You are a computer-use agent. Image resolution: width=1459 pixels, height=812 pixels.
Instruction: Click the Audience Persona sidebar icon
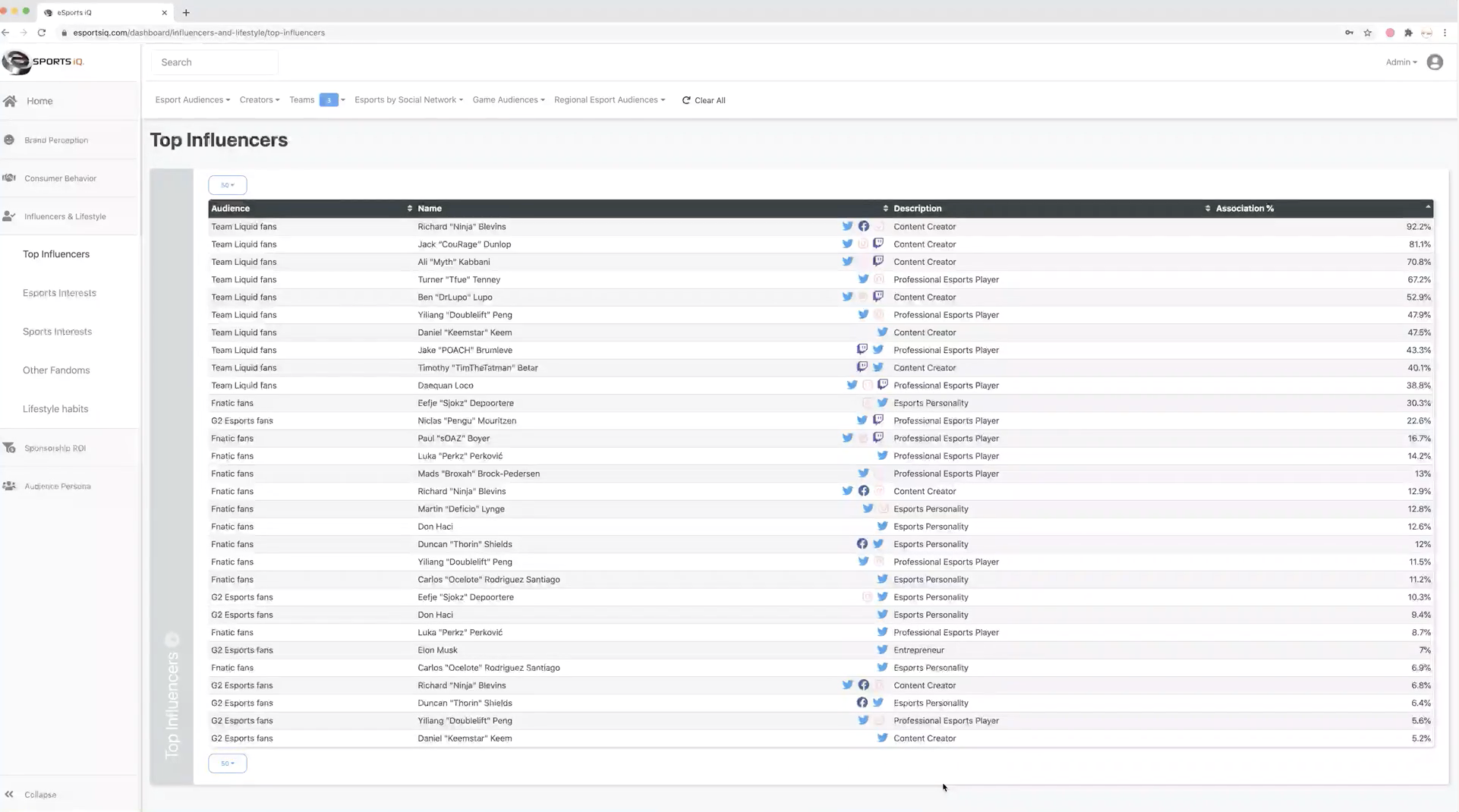click(9, 486)
